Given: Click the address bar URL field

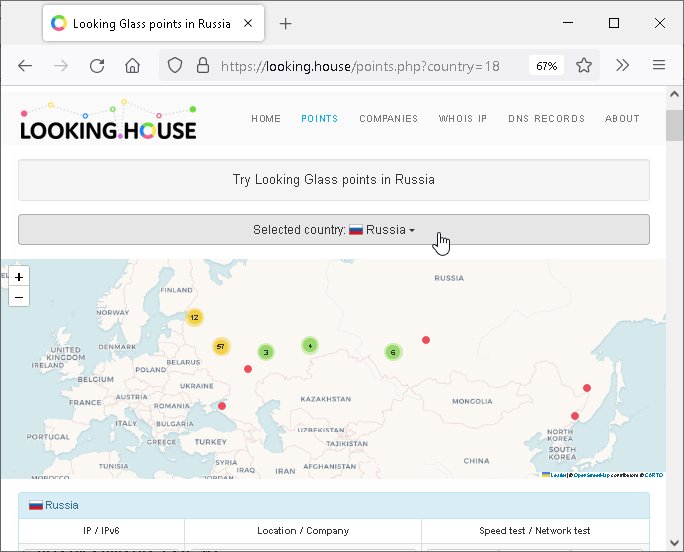Looking at the screenshot, I should pos(360,65).
